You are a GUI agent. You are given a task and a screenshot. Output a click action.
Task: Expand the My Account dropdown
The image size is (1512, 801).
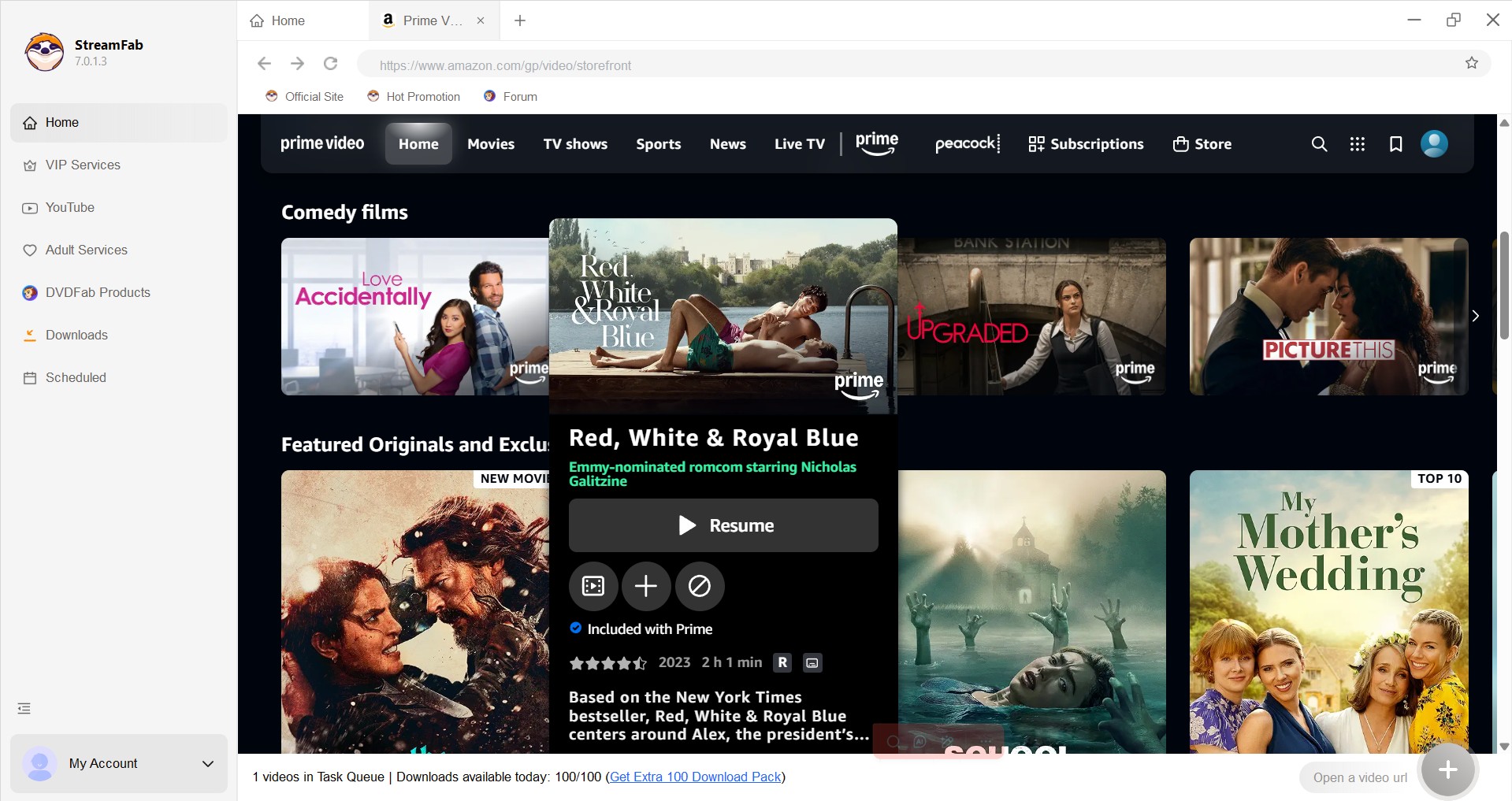(206, 763)
